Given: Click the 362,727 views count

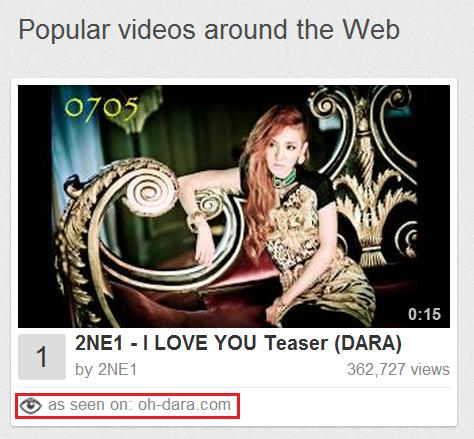Looking at the screenshot, I should [398, 369].
